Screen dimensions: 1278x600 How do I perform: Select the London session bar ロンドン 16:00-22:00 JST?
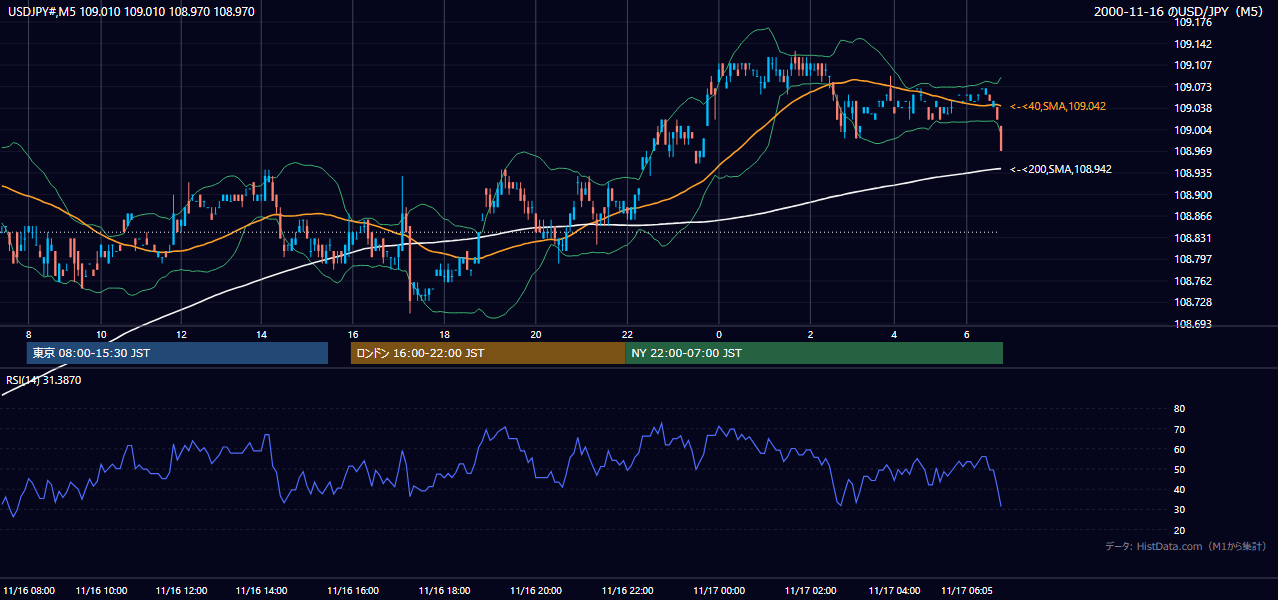point(488,353)
